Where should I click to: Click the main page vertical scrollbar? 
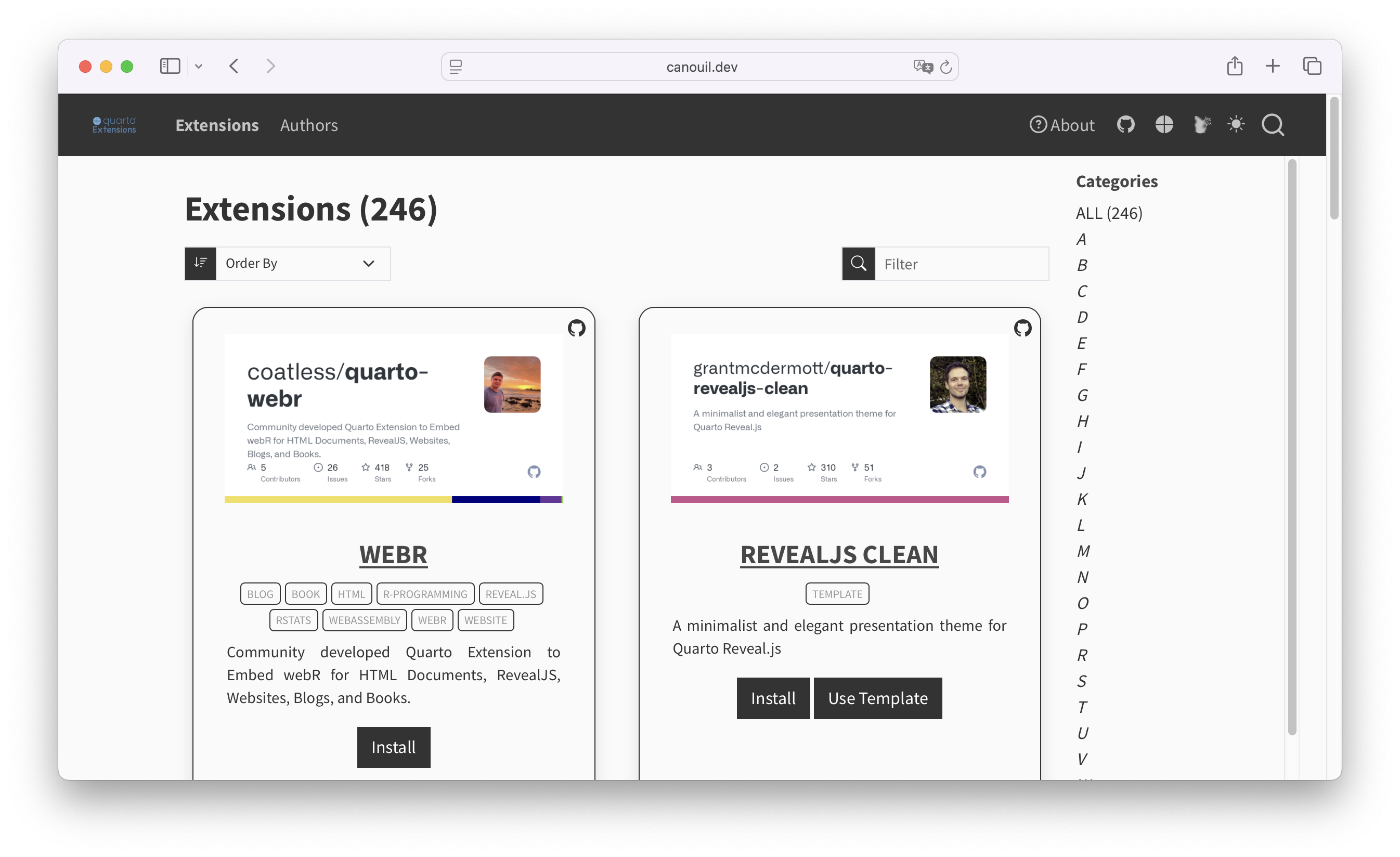point(1334,158)
